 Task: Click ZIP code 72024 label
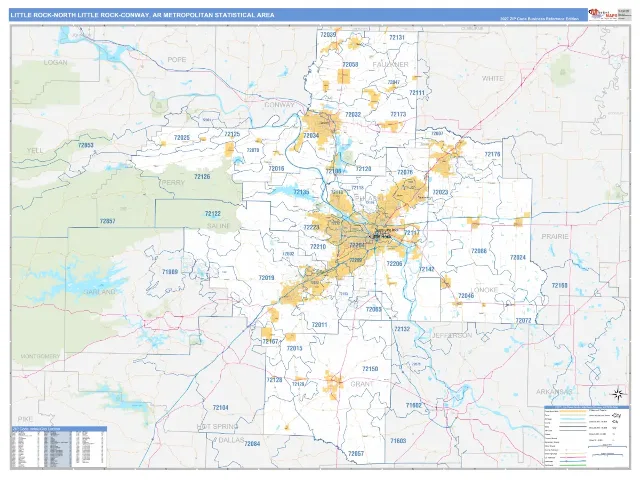tap(518, 257)
